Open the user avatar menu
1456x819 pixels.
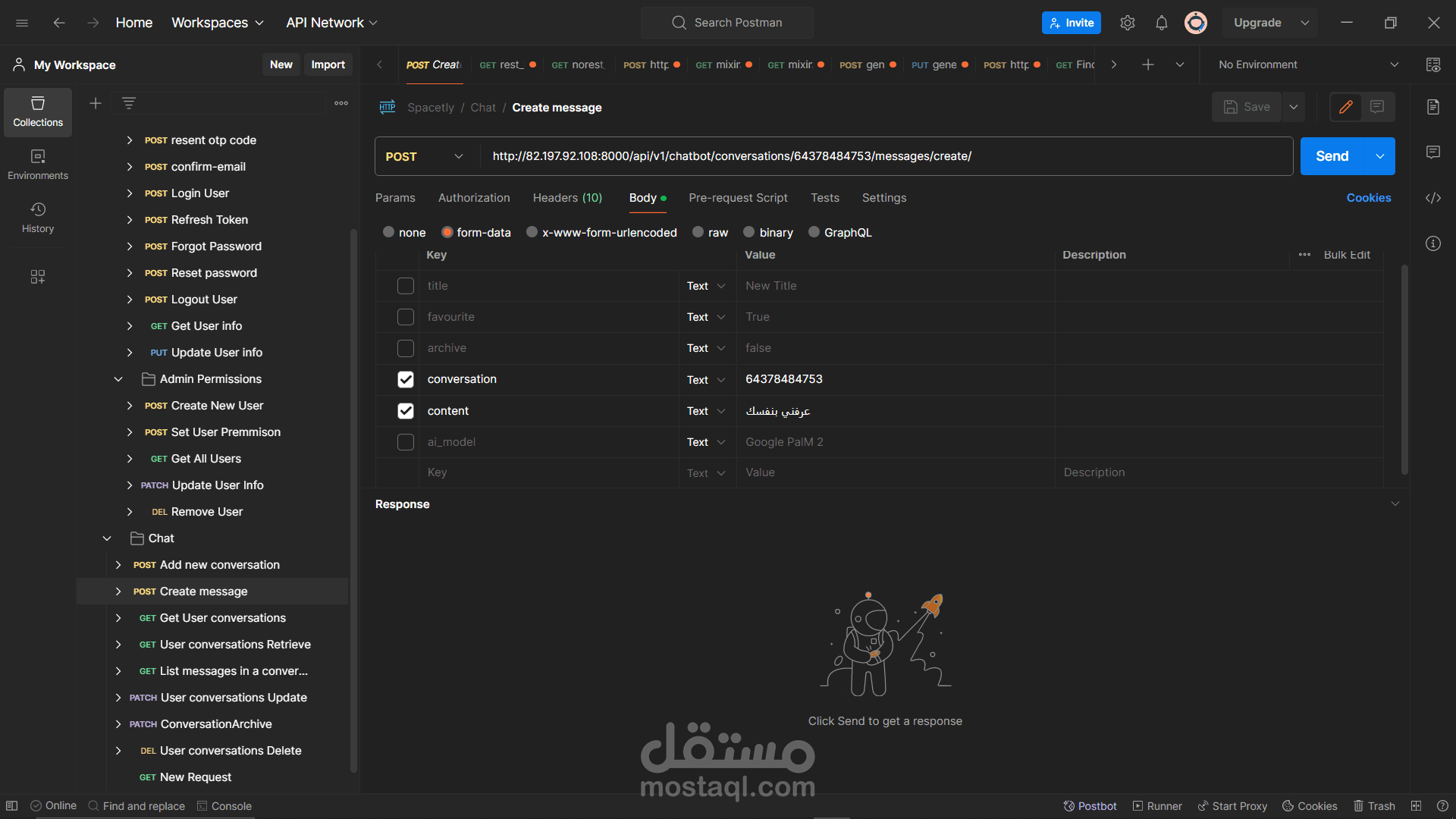coord(1196,23)
